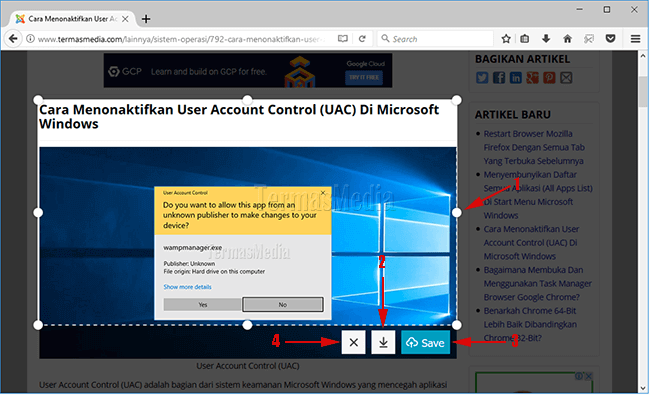The image size is (650, 395).
Task: Bookmark this page with the star icon
Action: point(506,39)
